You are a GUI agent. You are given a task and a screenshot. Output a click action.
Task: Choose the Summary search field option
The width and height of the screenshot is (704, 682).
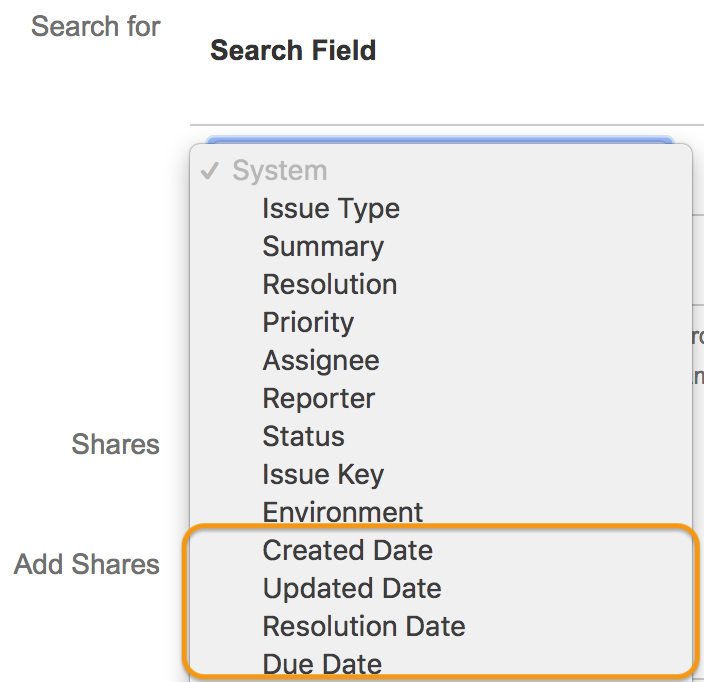click(323, 247)
